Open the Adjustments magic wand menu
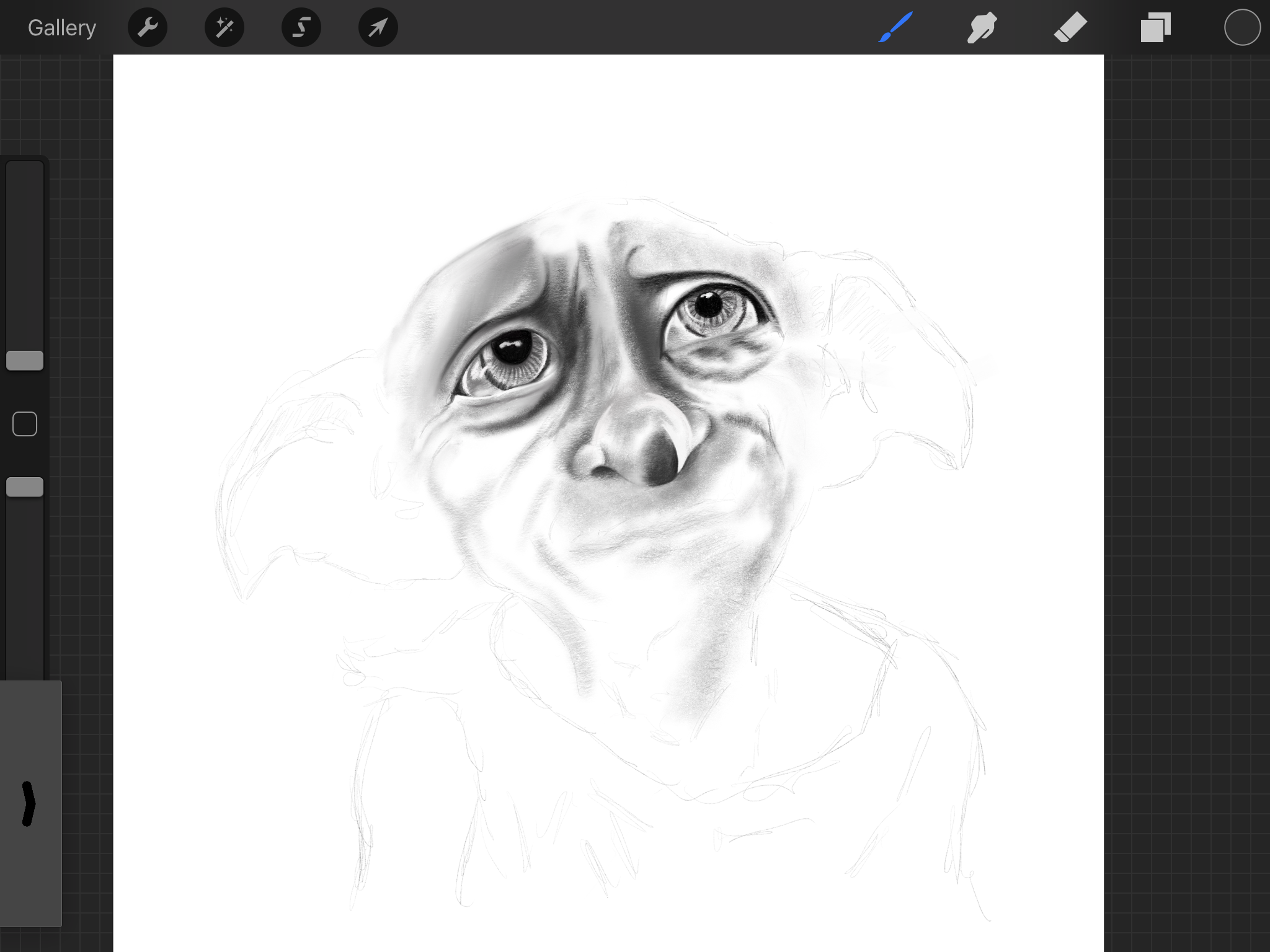 pos(224,27)
